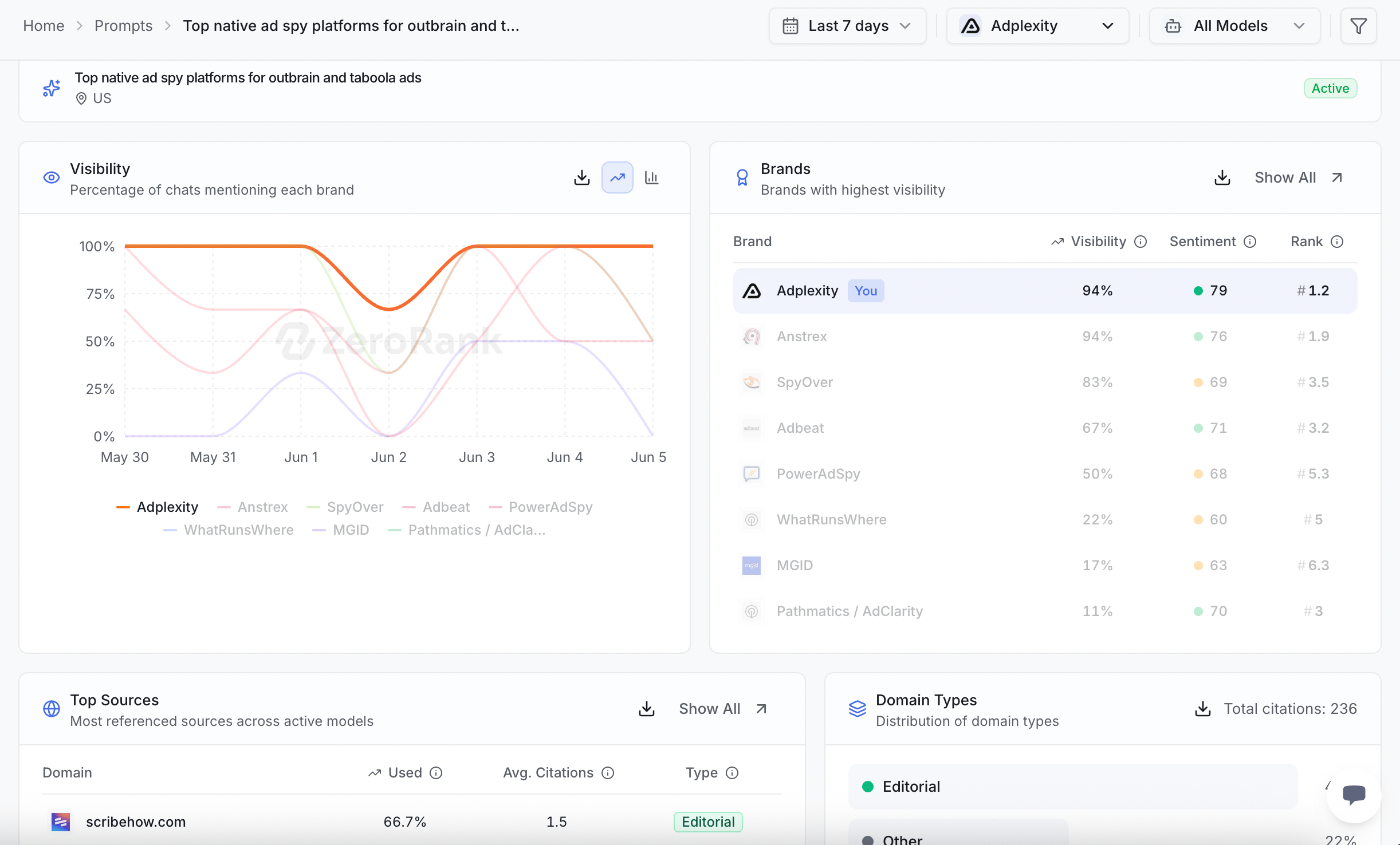Open the chat support bubble
This screenshot has height=845, width=1400.
click(x=1354, y=794)
